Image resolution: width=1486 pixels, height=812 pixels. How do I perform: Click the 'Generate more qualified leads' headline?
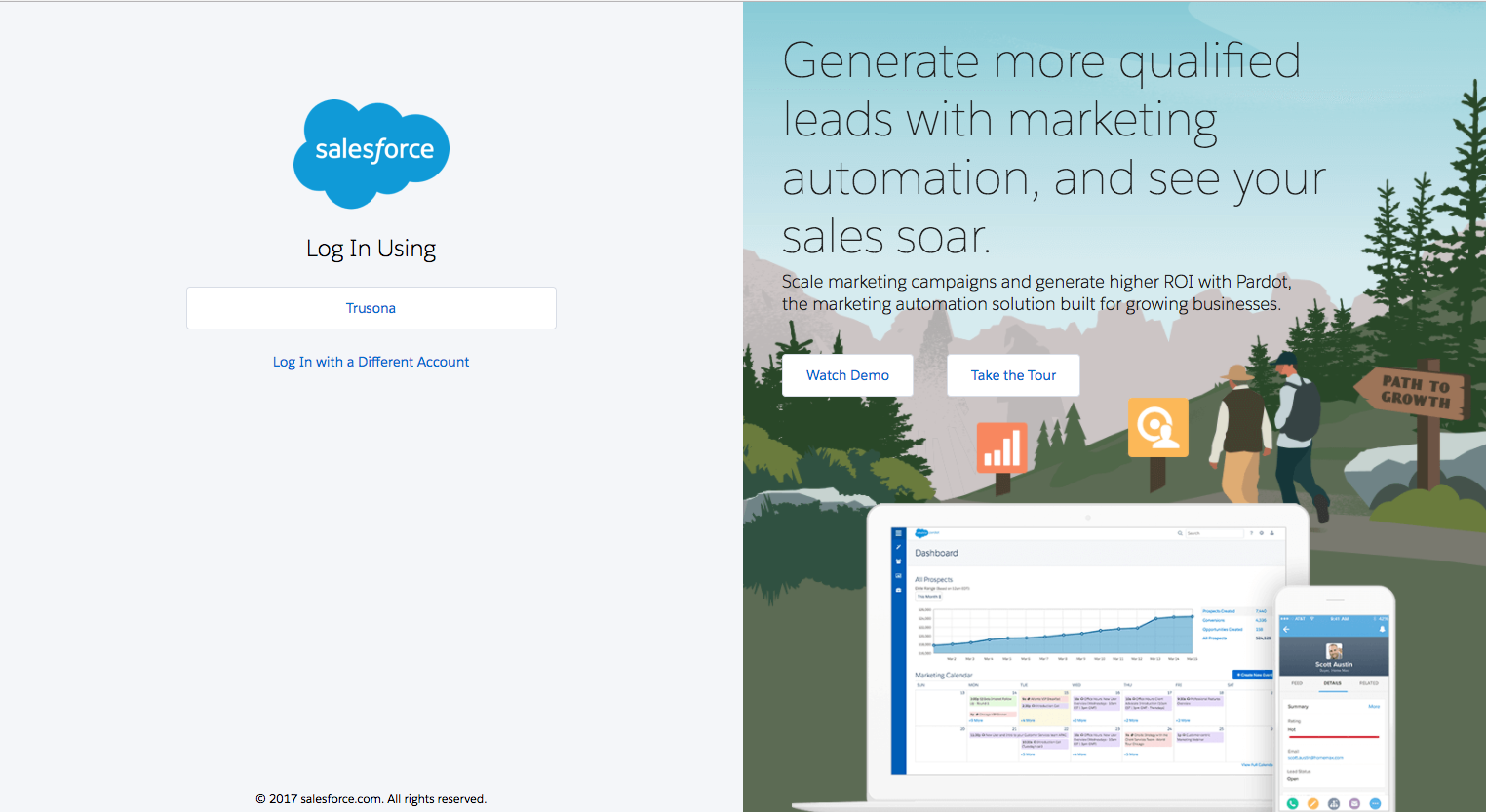[1054, 148]
